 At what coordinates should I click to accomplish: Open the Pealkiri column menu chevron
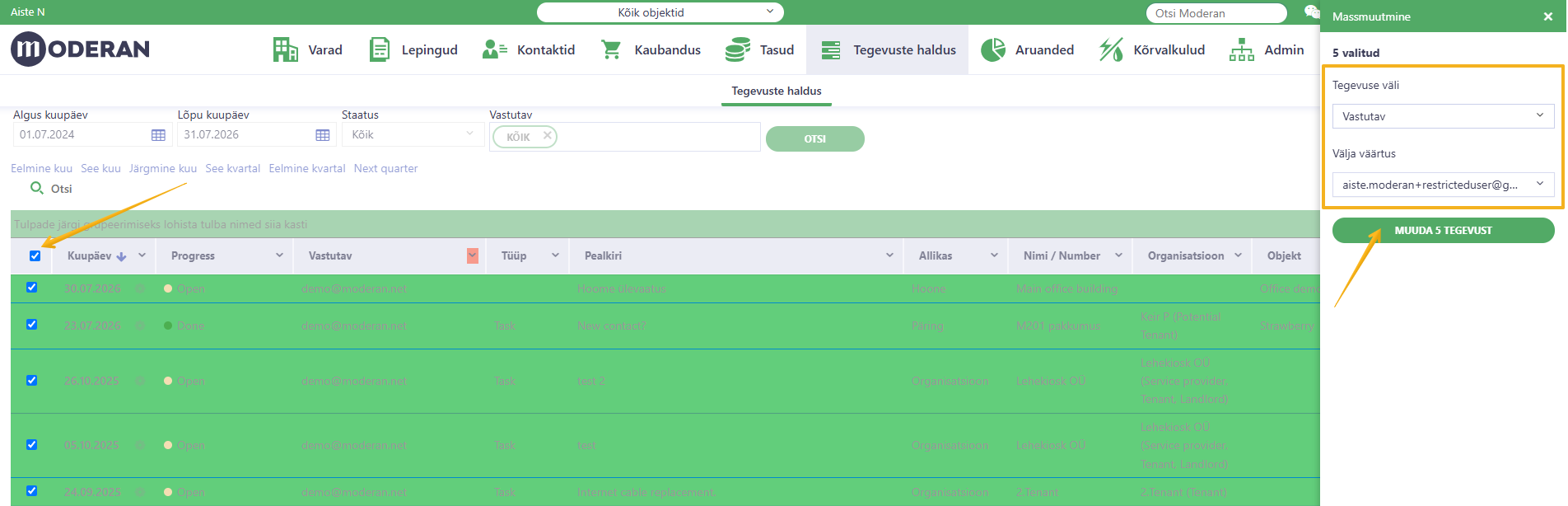click(889, 255)
